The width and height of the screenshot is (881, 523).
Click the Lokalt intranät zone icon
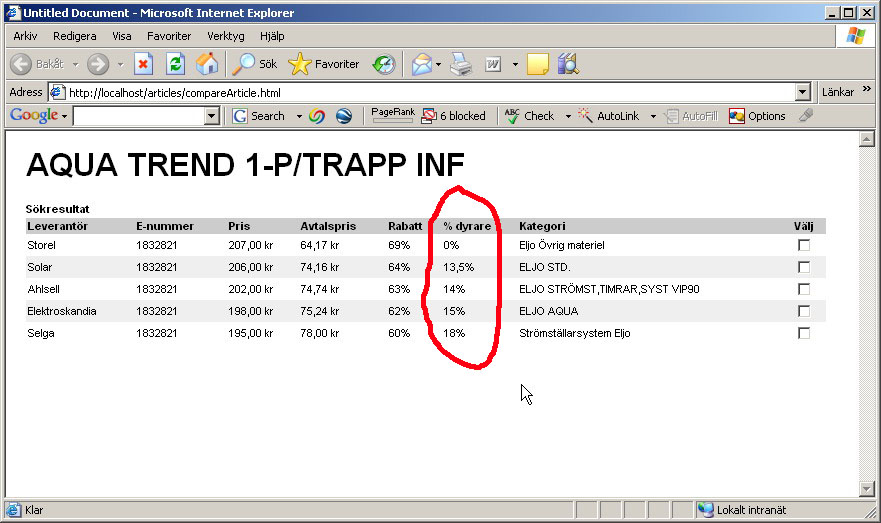point(705,510)
